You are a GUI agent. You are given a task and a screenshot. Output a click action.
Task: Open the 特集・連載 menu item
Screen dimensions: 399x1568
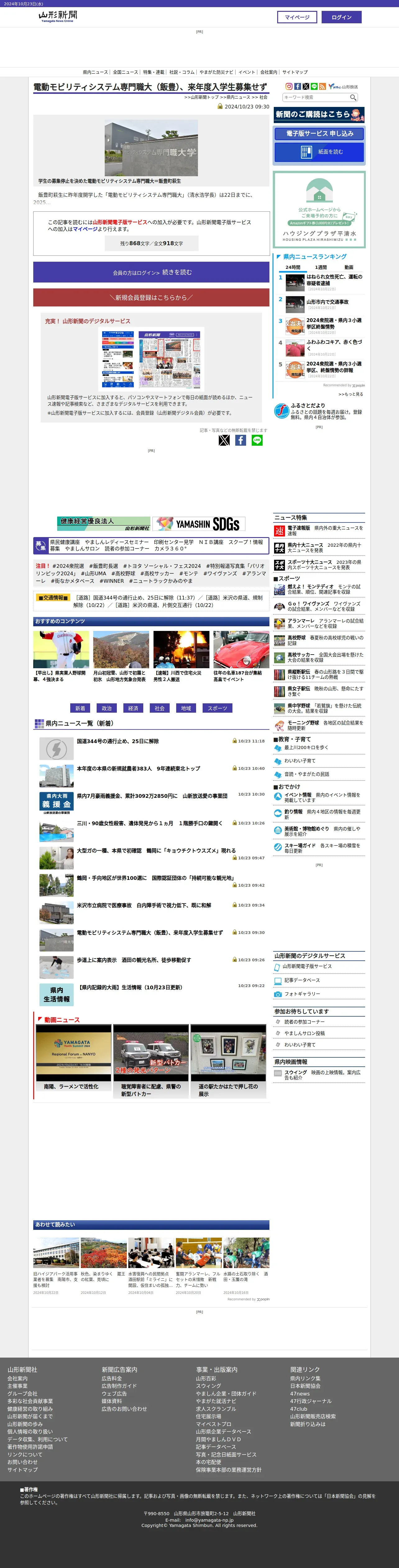click(x=153, y=72)
